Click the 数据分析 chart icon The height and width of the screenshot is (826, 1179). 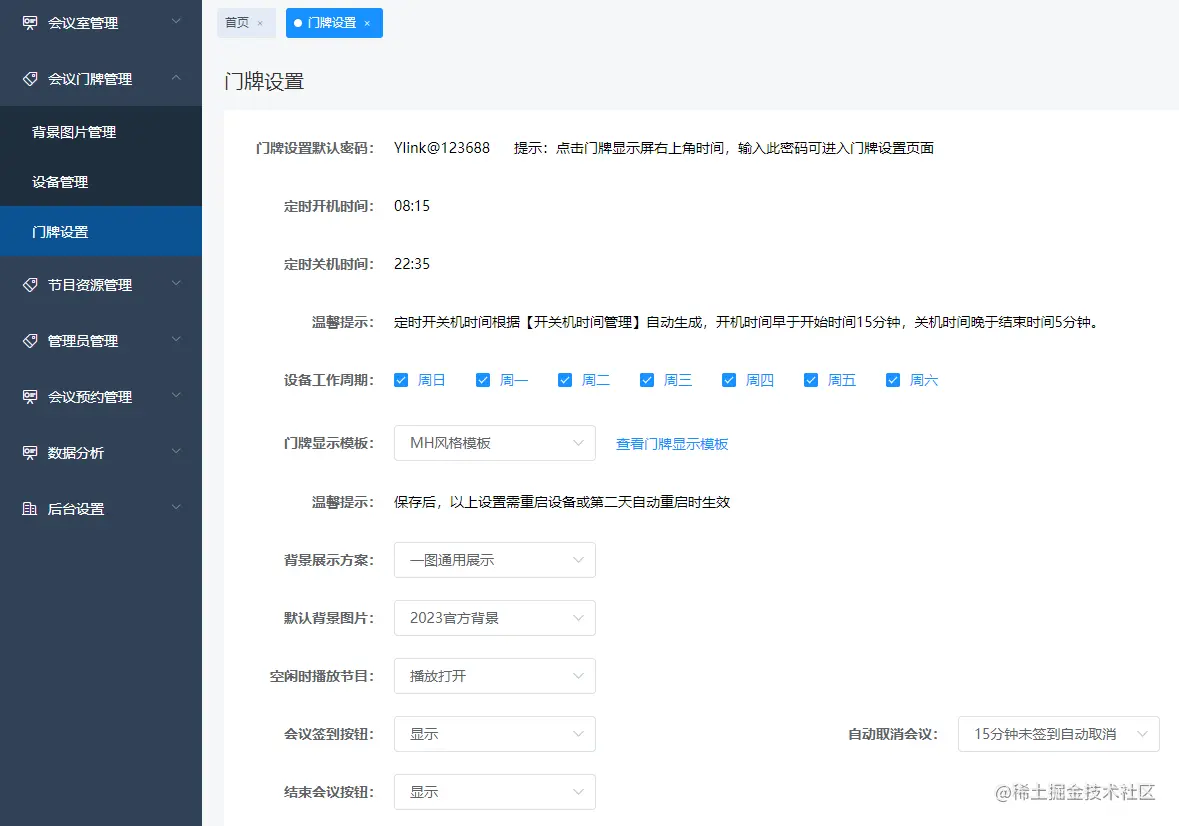point(27,452)
